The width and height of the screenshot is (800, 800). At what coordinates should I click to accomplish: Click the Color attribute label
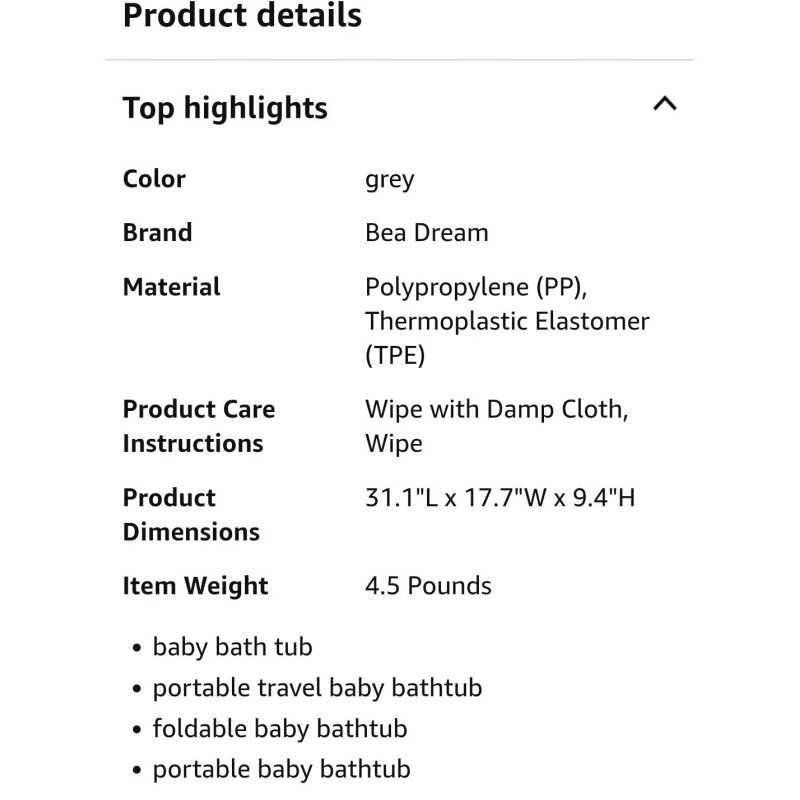pyautogui.click(x=153, y=179)
